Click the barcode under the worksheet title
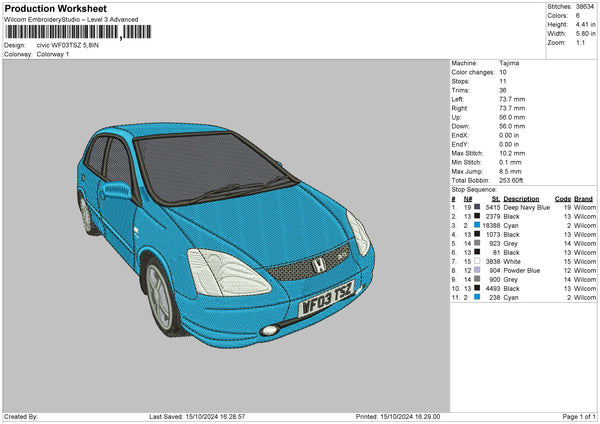Screen dimensions: 600x424 [60, 33]
